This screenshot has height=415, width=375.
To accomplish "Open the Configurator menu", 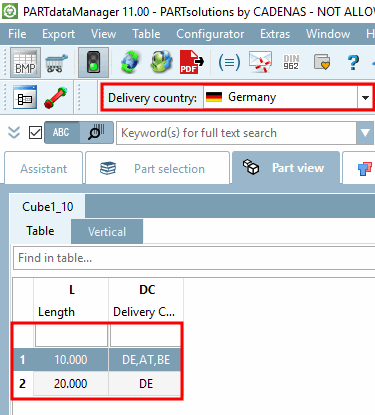I will (x=210, y=34).
